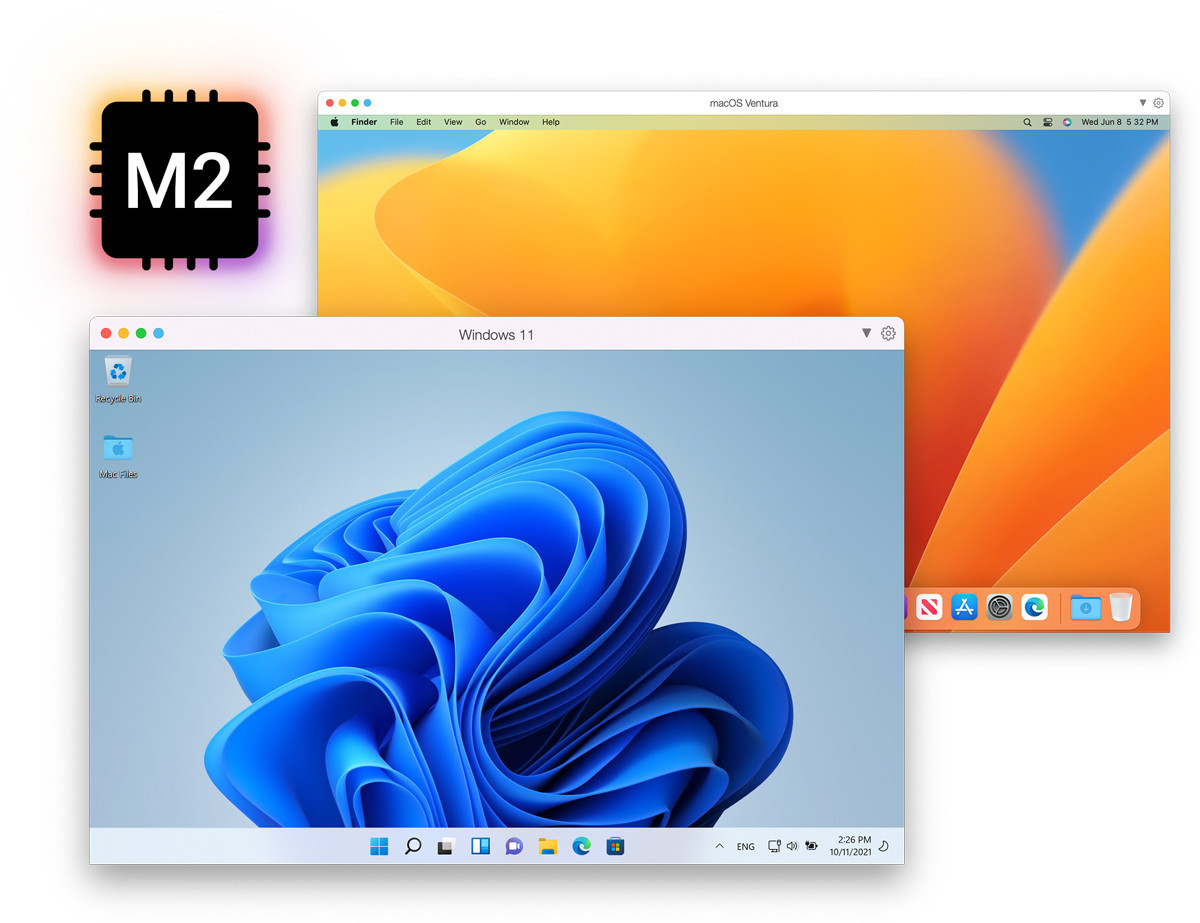Open the View menu in Finder

453,122
